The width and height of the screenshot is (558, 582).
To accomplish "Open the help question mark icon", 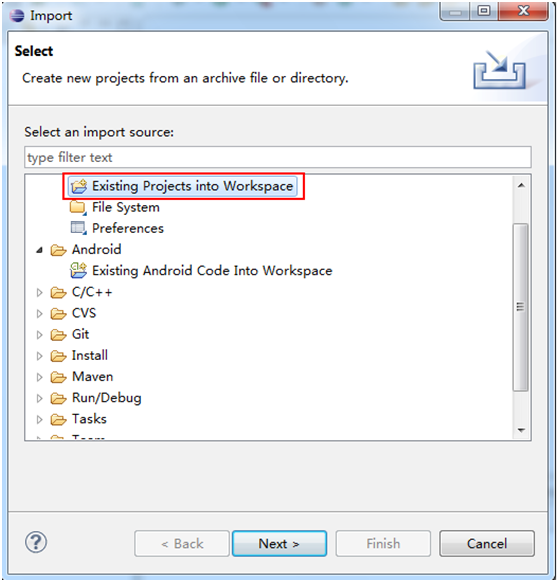I will click(36, 542).
